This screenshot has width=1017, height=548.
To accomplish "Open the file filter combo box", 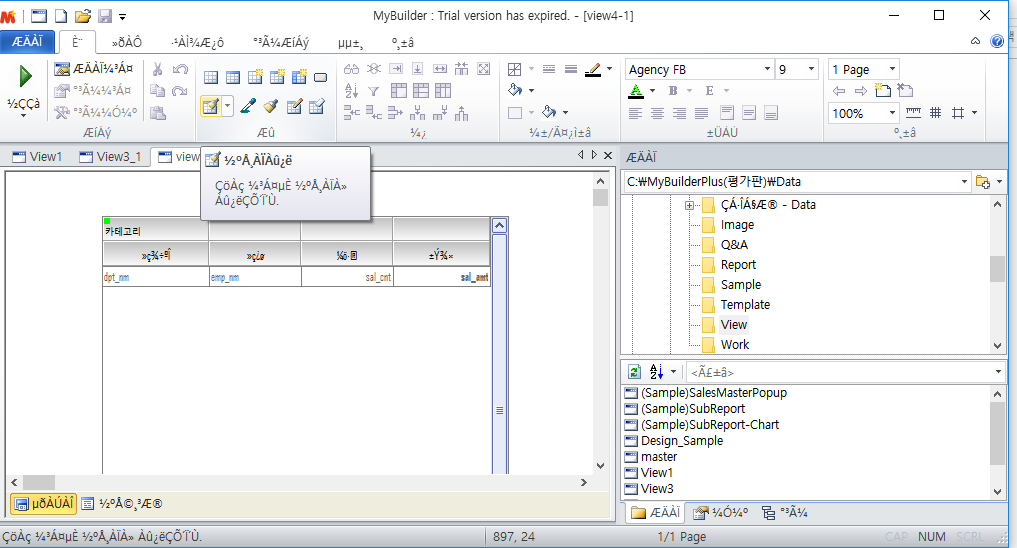I will point(844,372).
